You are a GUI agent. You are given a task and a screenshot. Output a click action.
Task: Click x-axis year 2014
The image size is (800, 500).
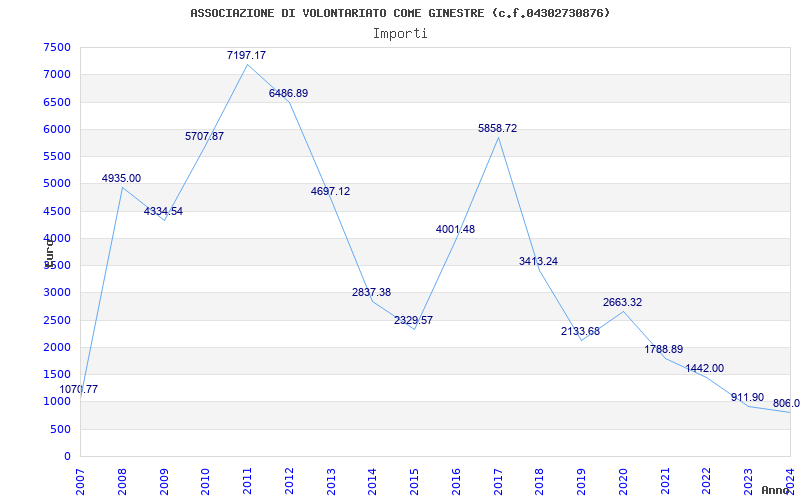(372, 481)
